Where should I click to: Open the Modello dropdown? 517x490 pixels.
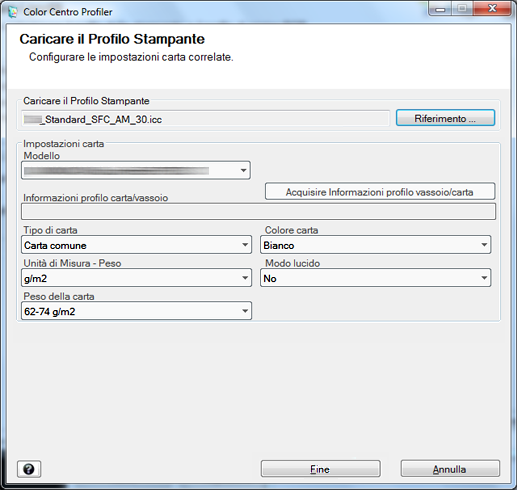[x=136, y=170]
